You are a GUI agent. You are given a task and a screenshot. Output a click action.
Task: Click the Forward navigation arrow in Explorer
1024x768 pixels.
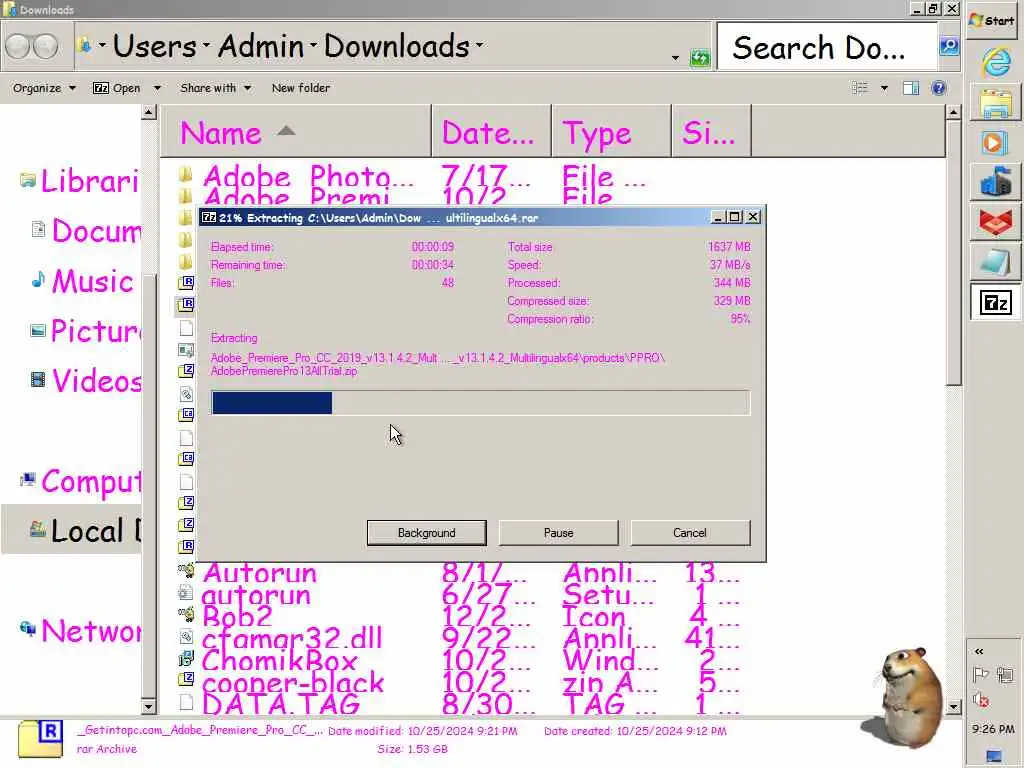point(45,46)
